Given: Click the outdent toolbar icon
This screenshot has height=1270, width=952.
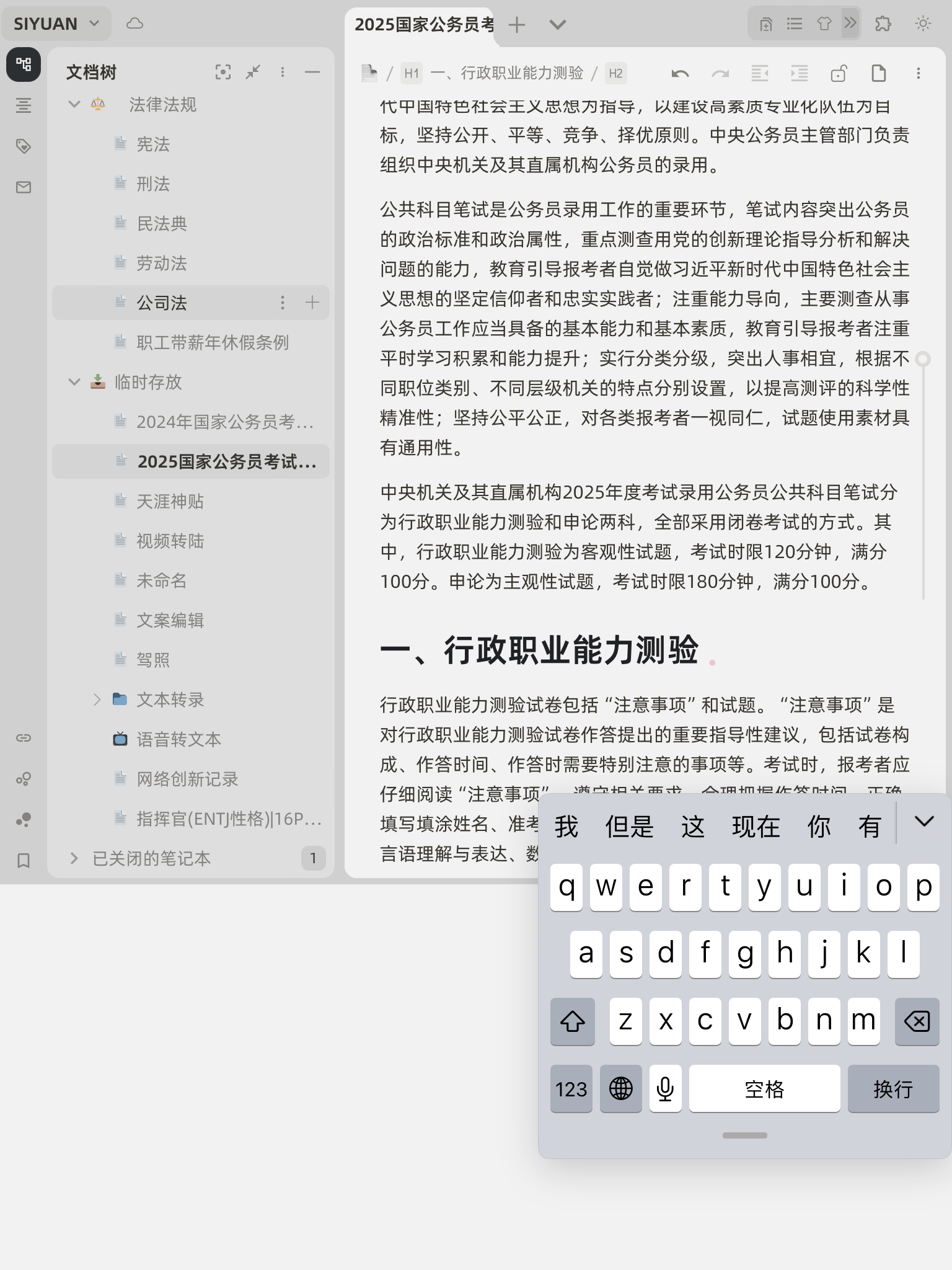Looking at the screenshot, I should (x=760, y=73).
